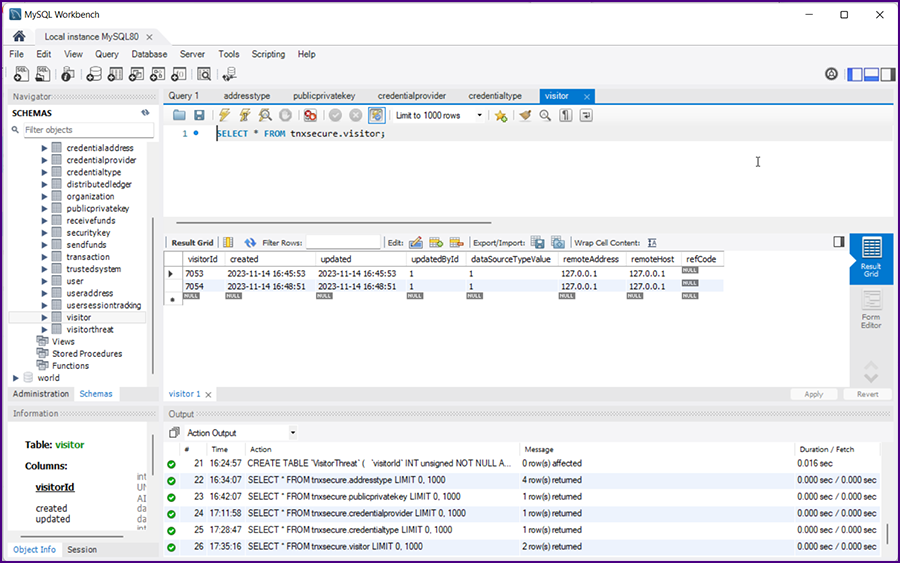The width and height of the screenshot is (900, 563).
Task: Refresh the SCHEMAS list
Action: [x=145, y=113]
